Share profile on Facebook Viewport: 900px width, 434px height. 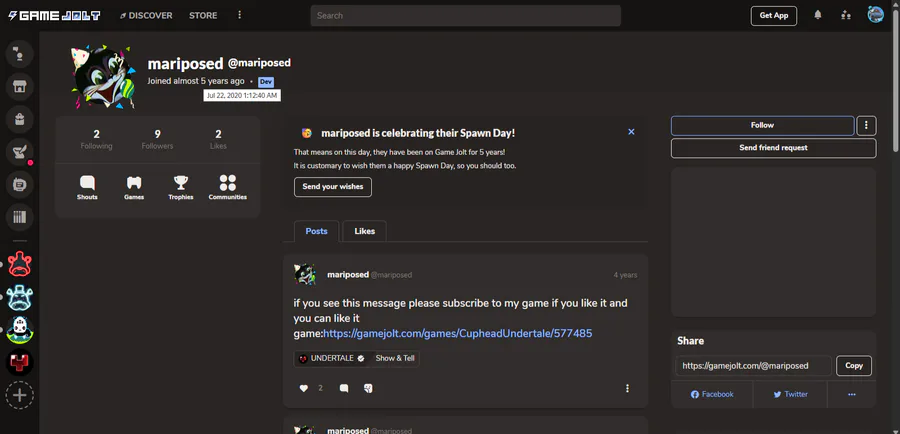pos(712,394)
